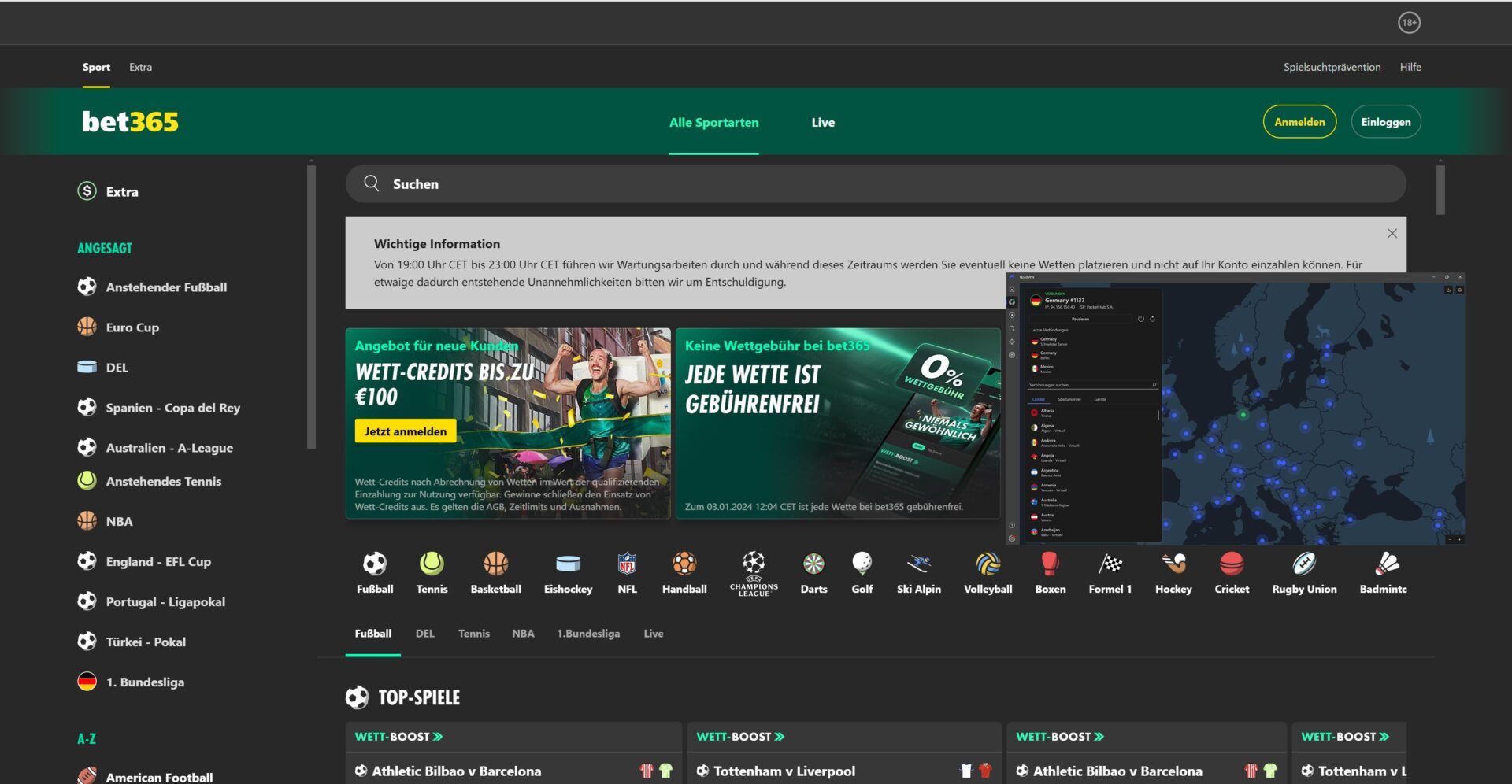Click the 18+ age badge icon
The width and height of the screenshot is (1512, 784).
tap(1409, 23)
